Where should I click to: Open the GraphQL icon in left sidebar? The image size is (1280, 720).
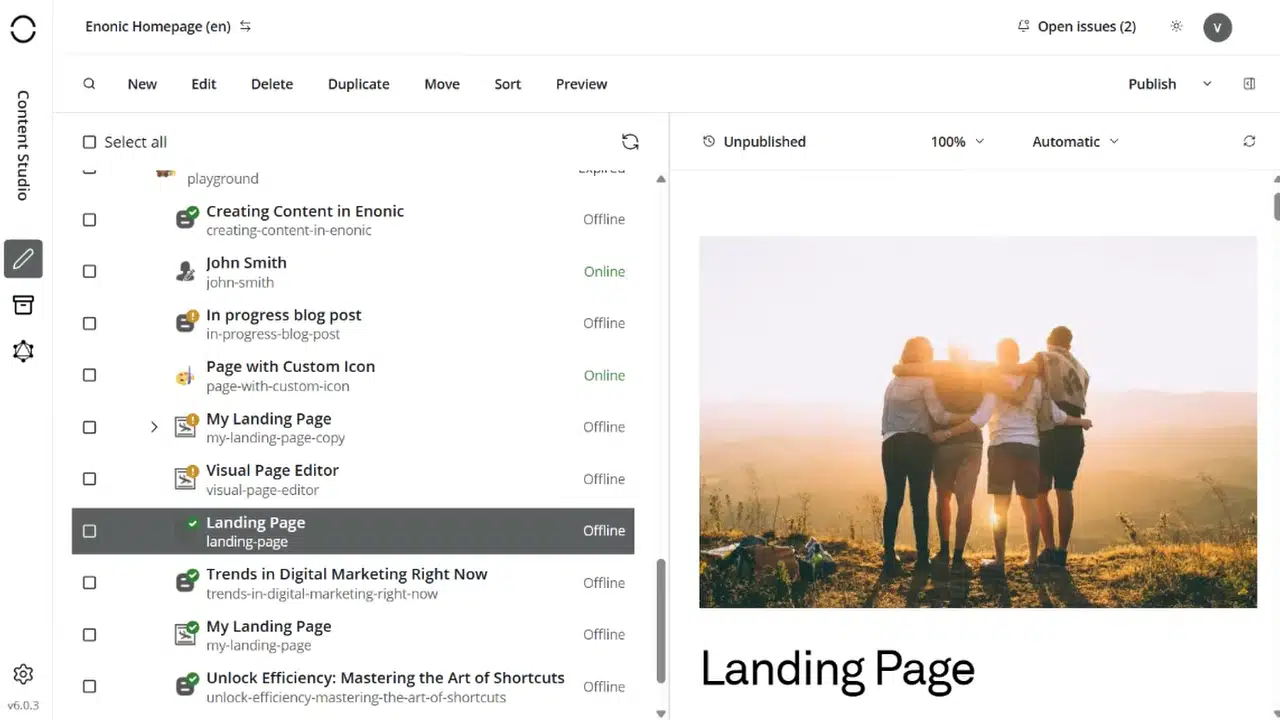(x=23, y=351)
